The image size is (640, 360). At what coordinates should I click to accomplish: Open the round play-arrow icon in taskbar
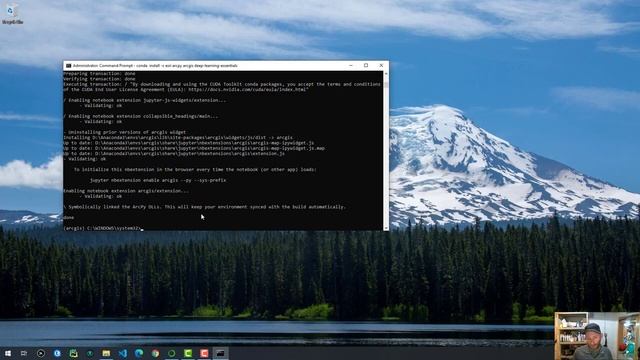[41, 353]
